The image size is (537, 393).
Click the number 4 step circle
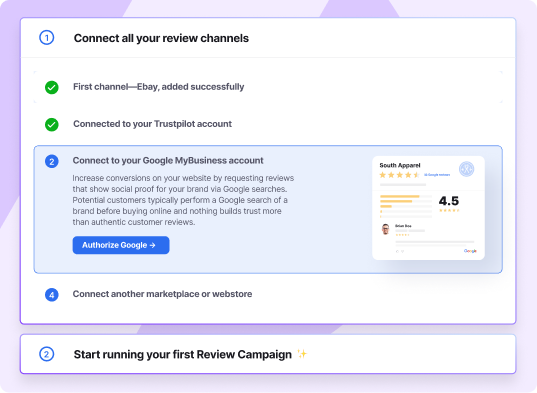click(x=52, y=295)
